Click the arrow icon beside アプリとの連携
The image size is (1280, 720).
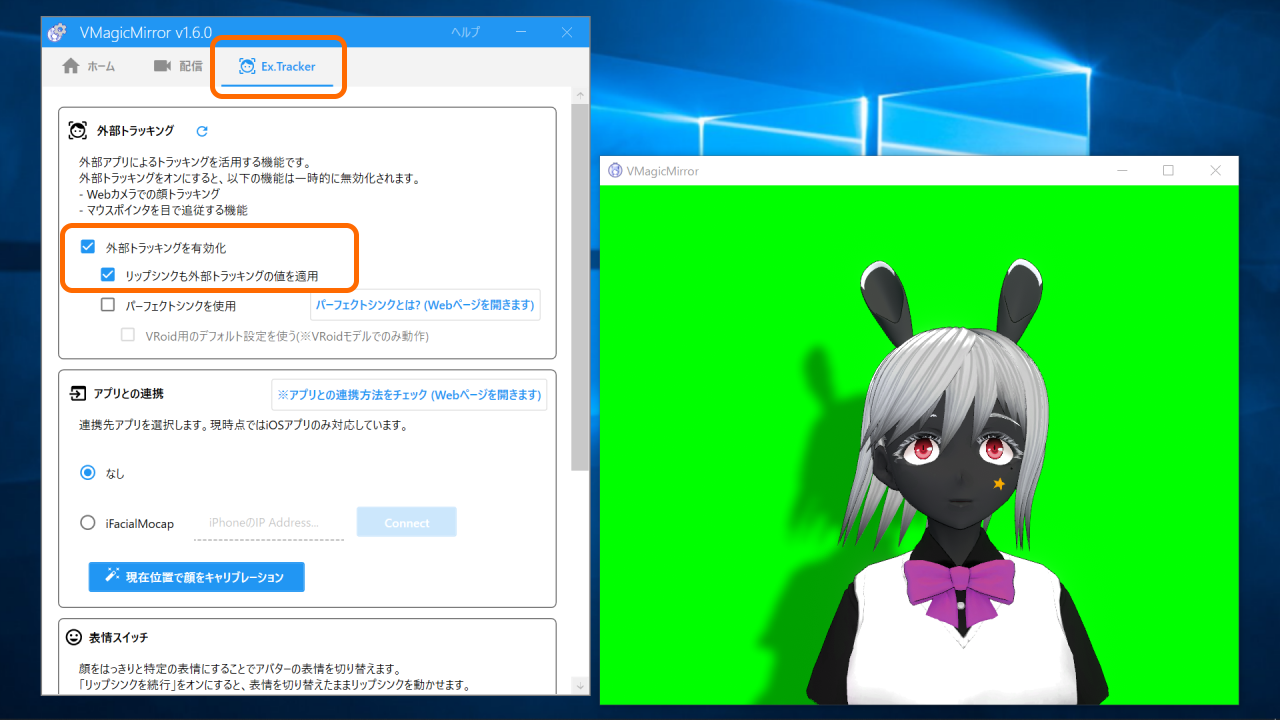point(76,394)
